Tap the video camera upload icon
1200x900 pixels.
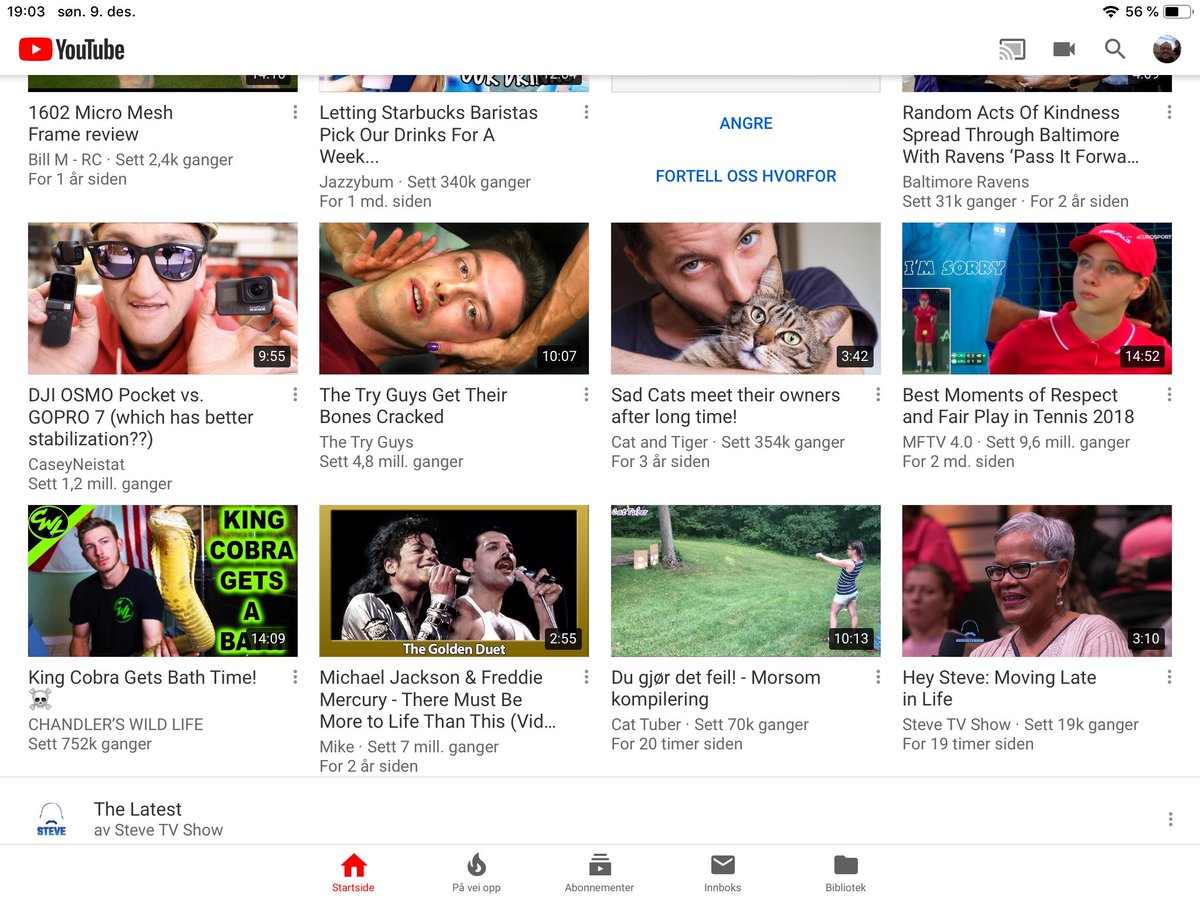click(x=1064, y=49)
